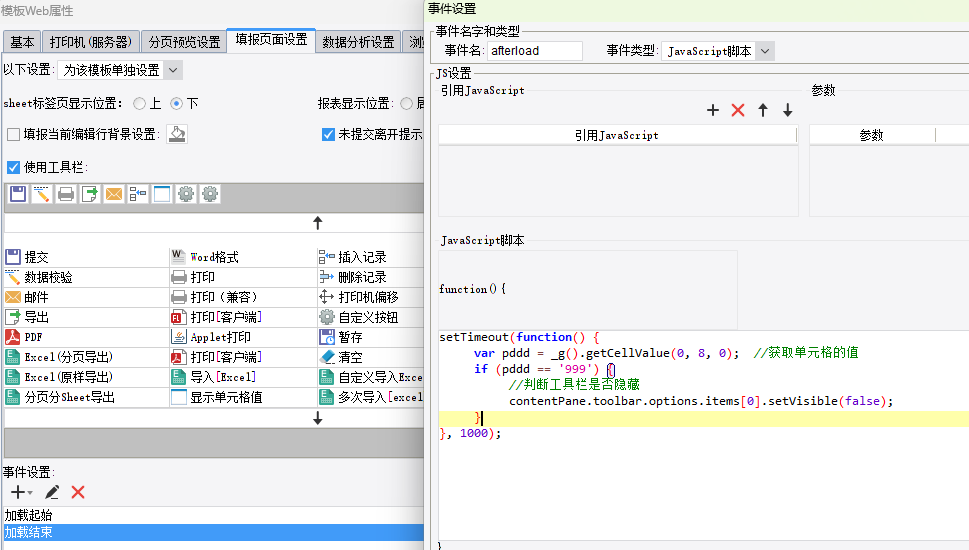The height and width of the screenshot is (550, 969).
Task: Choose the 暂存 item
Action: [341, 337]
